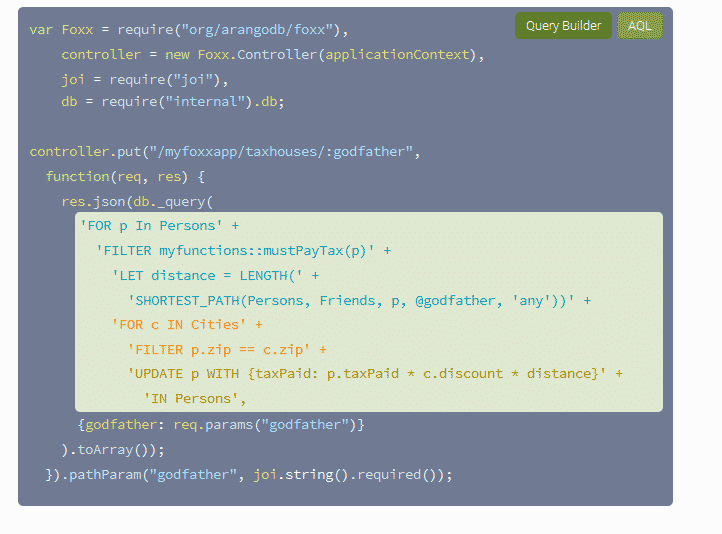722x534 pixels.
Task: Click the SHORTEST_PATH query line
Action: point(358,300)
